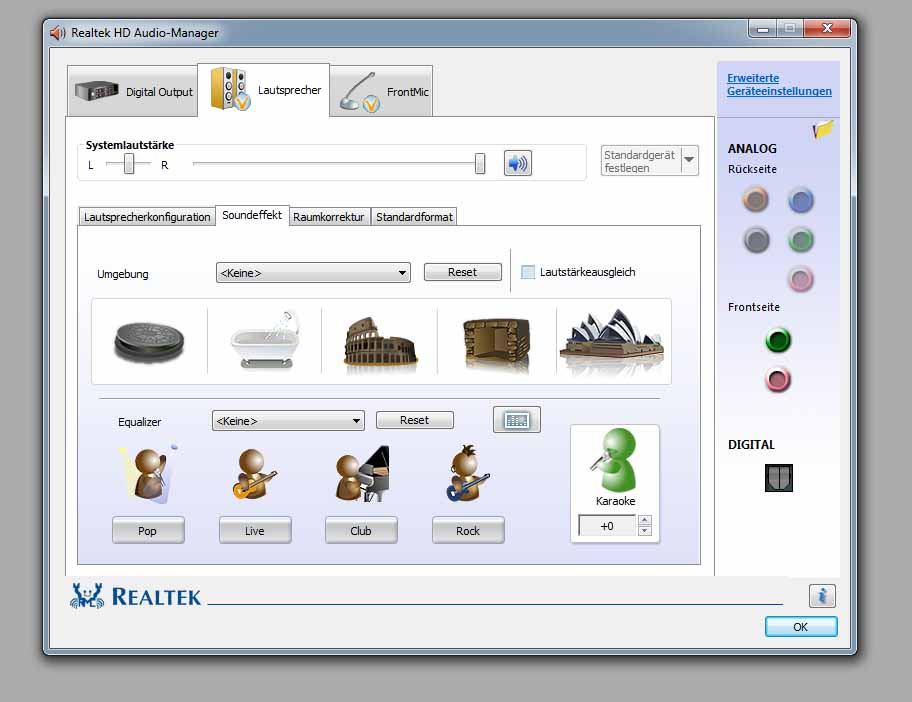Click the L/R balance slider handle
Screen dimensions: 912x702
[129, 164]
